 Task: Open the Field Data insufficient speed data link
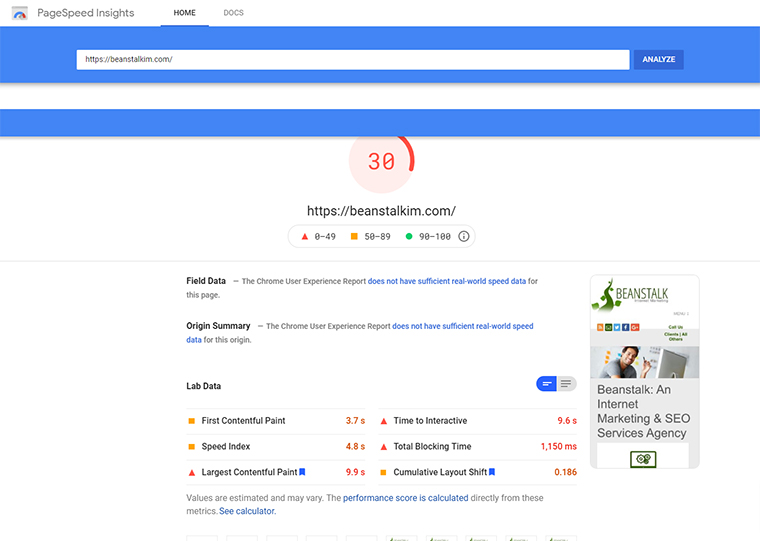coord(447,281)
